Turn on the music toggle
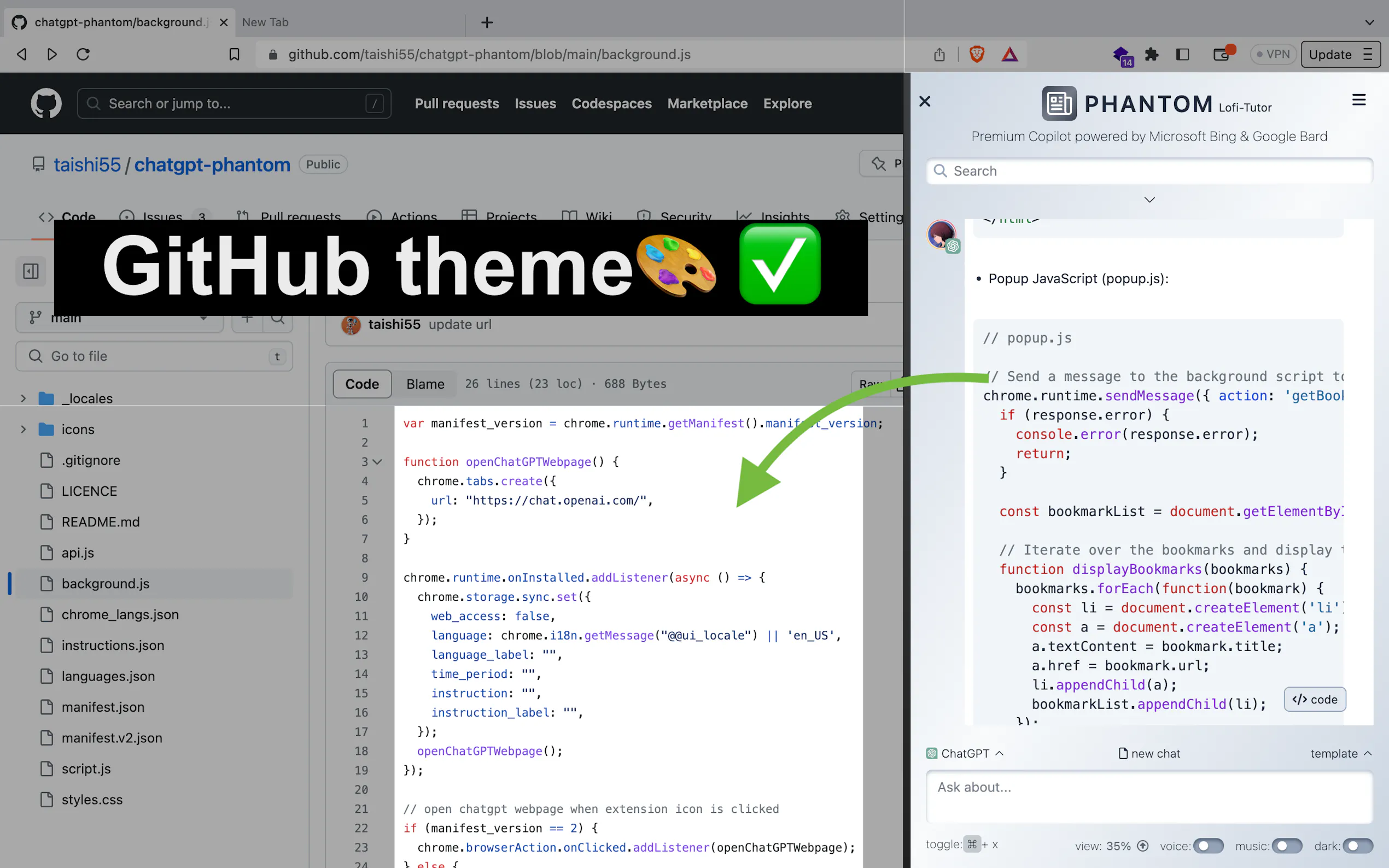This screenshot has width=1389, height=868. (1286, 846)
